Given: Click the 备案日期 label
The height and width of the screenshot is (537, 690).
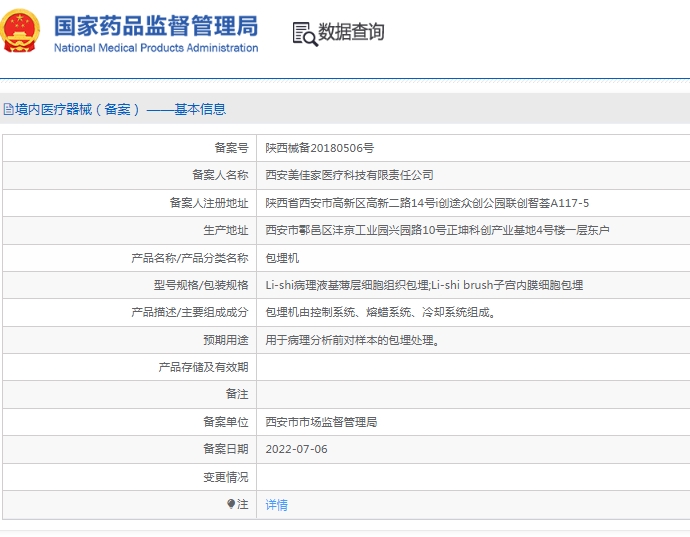Looking at the screenshot, I should click(226, 449).
